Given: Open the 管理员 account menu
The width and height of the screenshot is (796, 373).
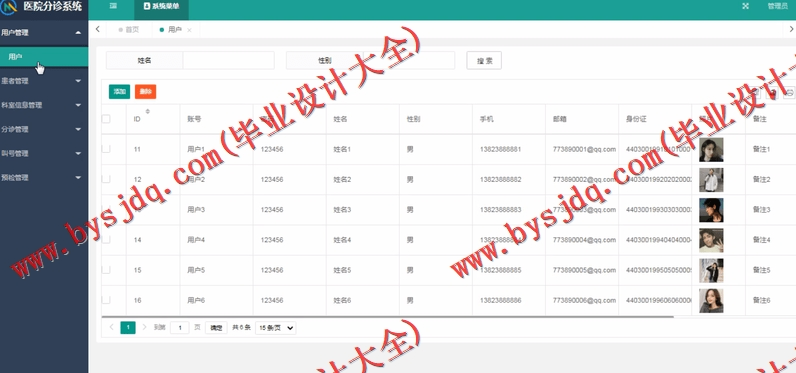Looking at the screenshot, I should [x=777, y=6].
